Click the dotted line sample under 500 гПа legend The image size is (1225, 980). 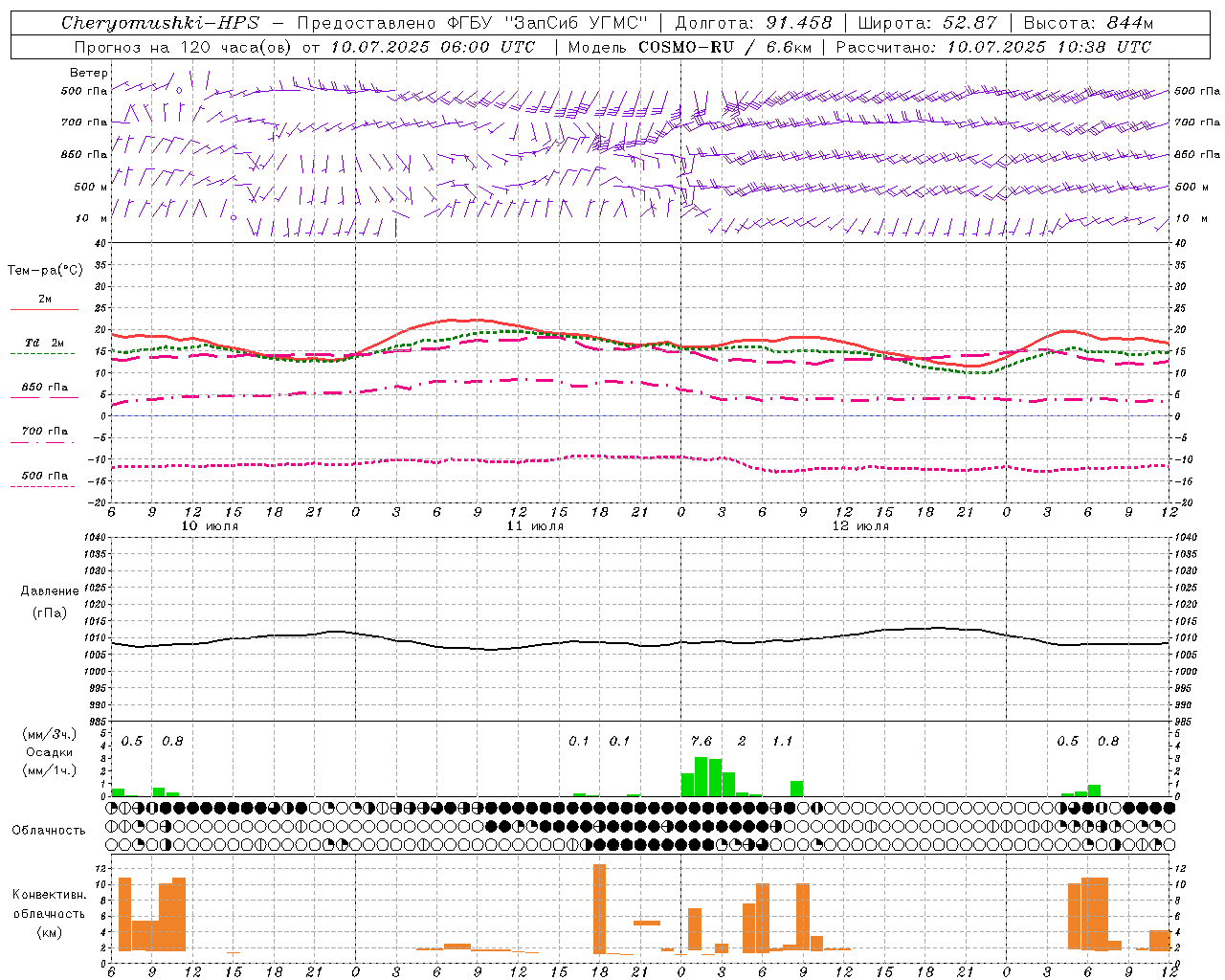tap(42, 487)
